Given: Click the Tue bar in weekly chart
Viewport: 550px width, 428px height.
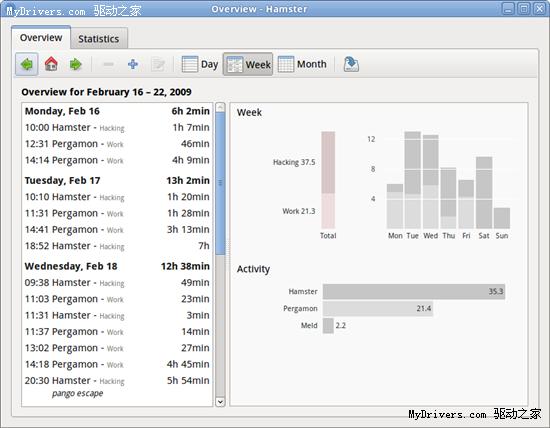Looking at the screenshot, I should point(412,180).
